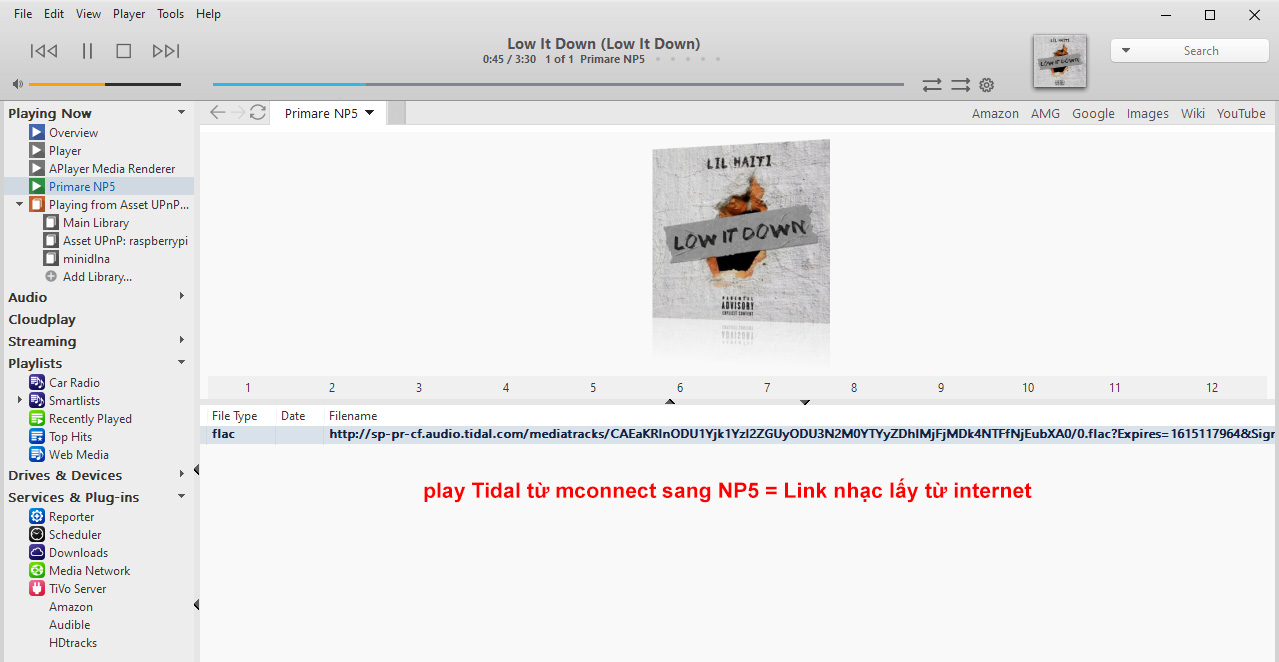
Task: Click Filename column header
Action: point(353,416)
